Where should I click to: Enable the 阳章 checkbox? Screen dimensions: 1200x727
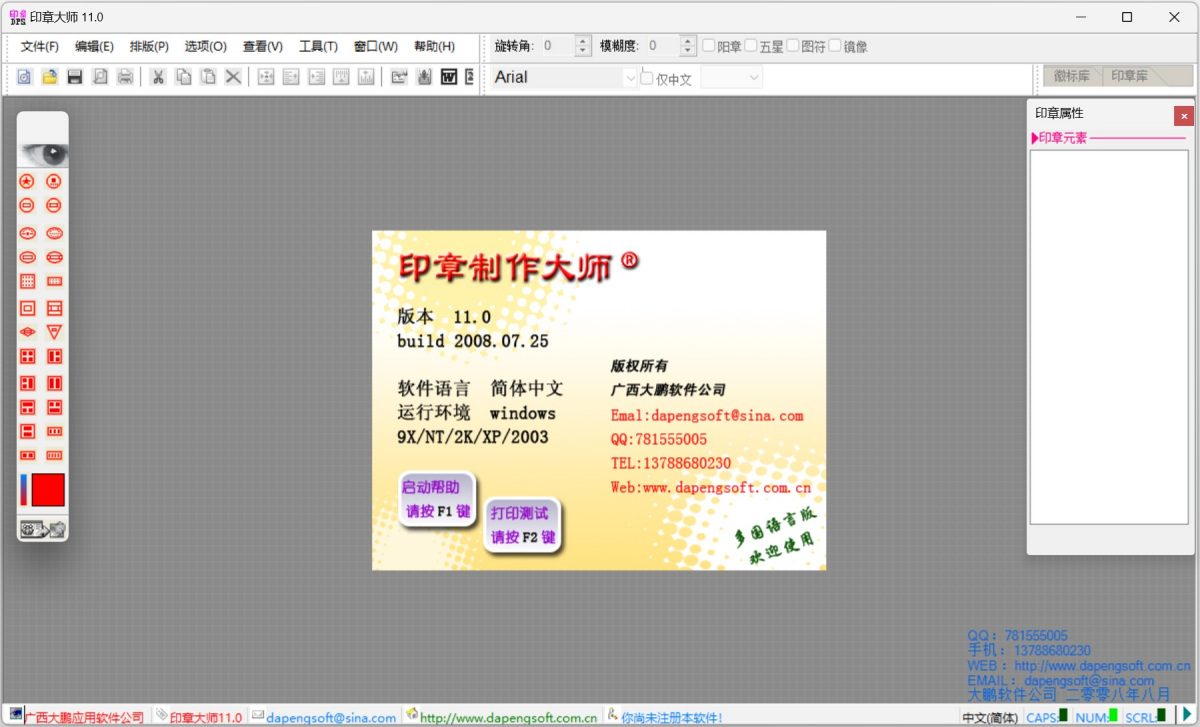click(709, 46)
